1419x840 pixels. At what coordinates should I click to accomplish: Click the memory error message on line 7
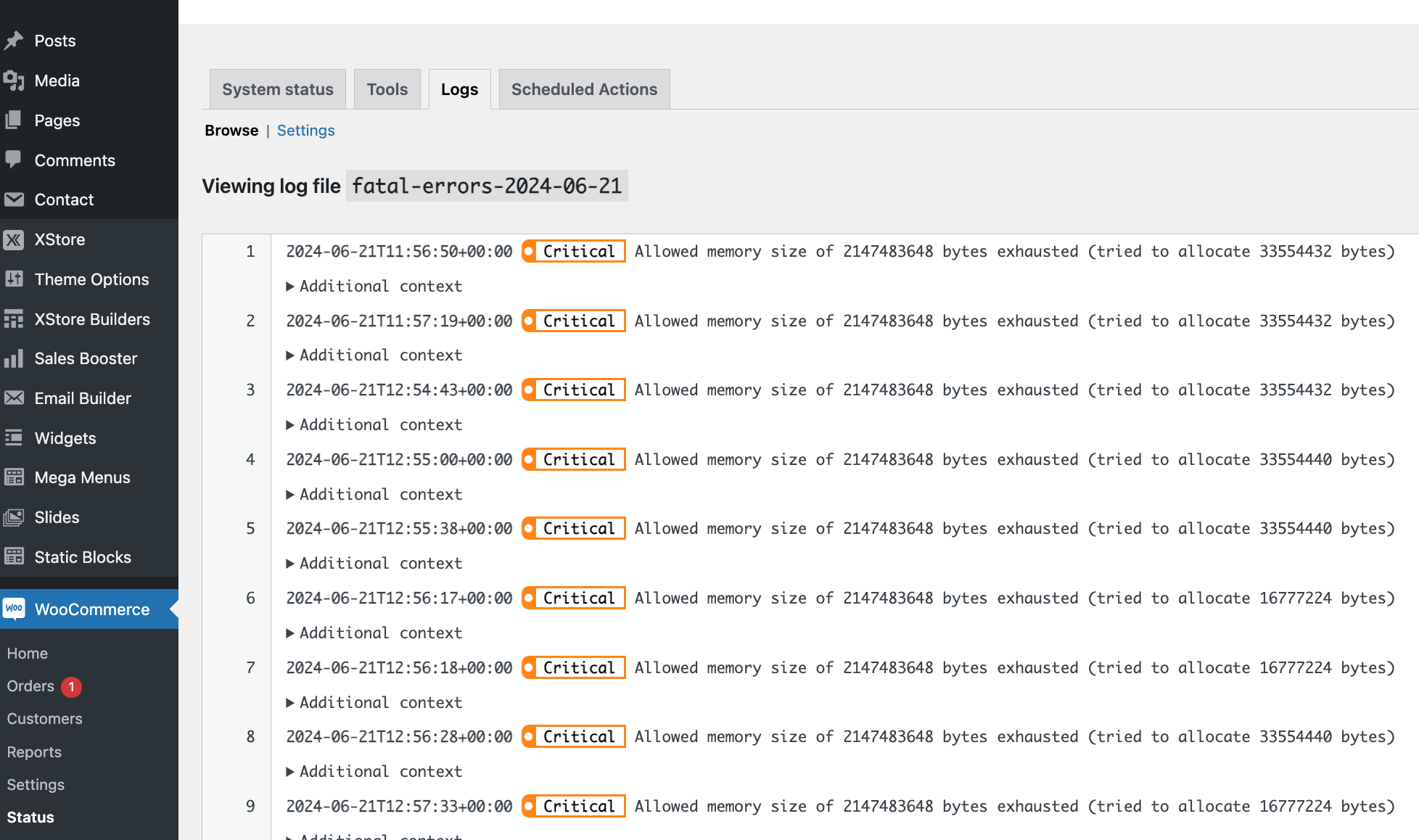coord(1014,668)
